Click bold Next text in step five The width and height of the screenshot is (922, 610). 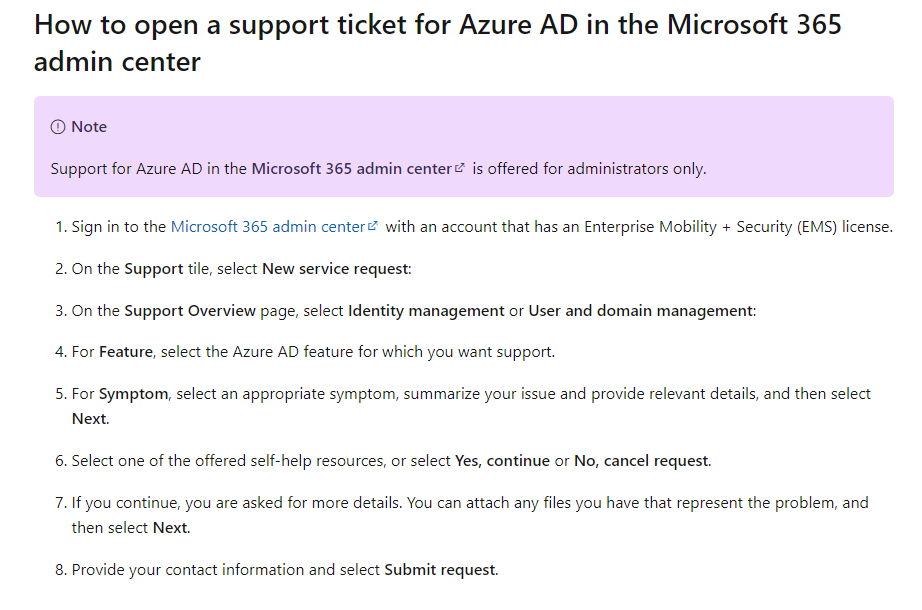(89, 419)
